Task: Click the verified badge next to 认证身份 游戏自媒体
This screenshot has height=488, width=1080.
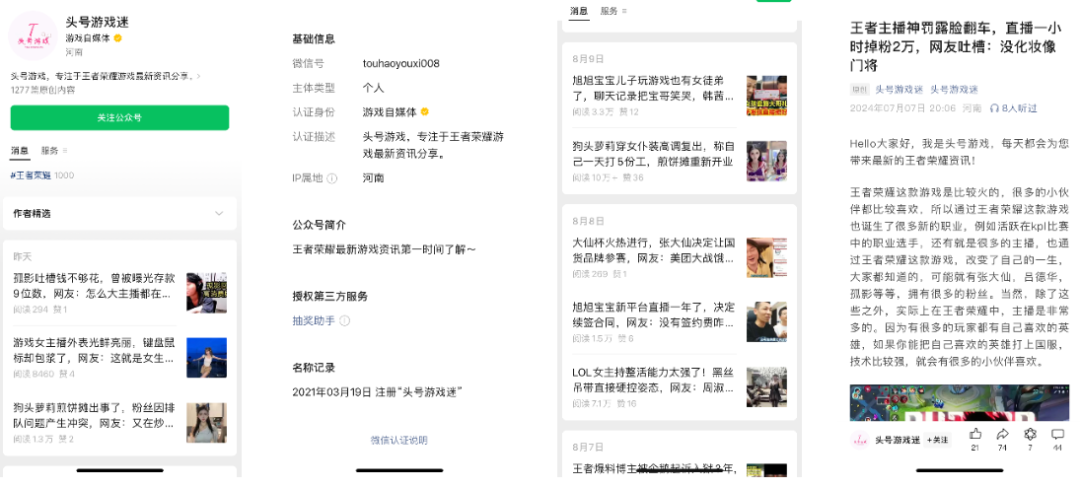Action: [x=425, y=112]
